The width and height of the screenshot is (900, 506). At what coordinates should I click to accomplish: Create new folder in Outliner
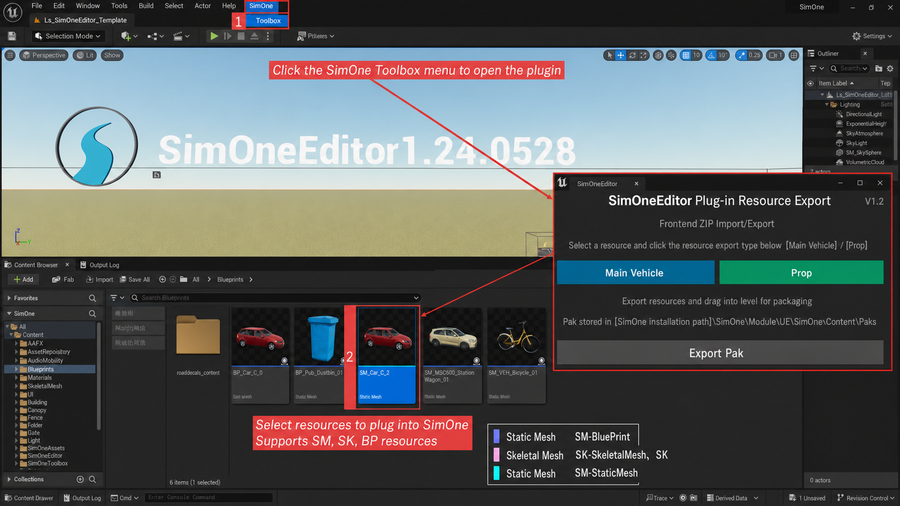click(878, 68)
